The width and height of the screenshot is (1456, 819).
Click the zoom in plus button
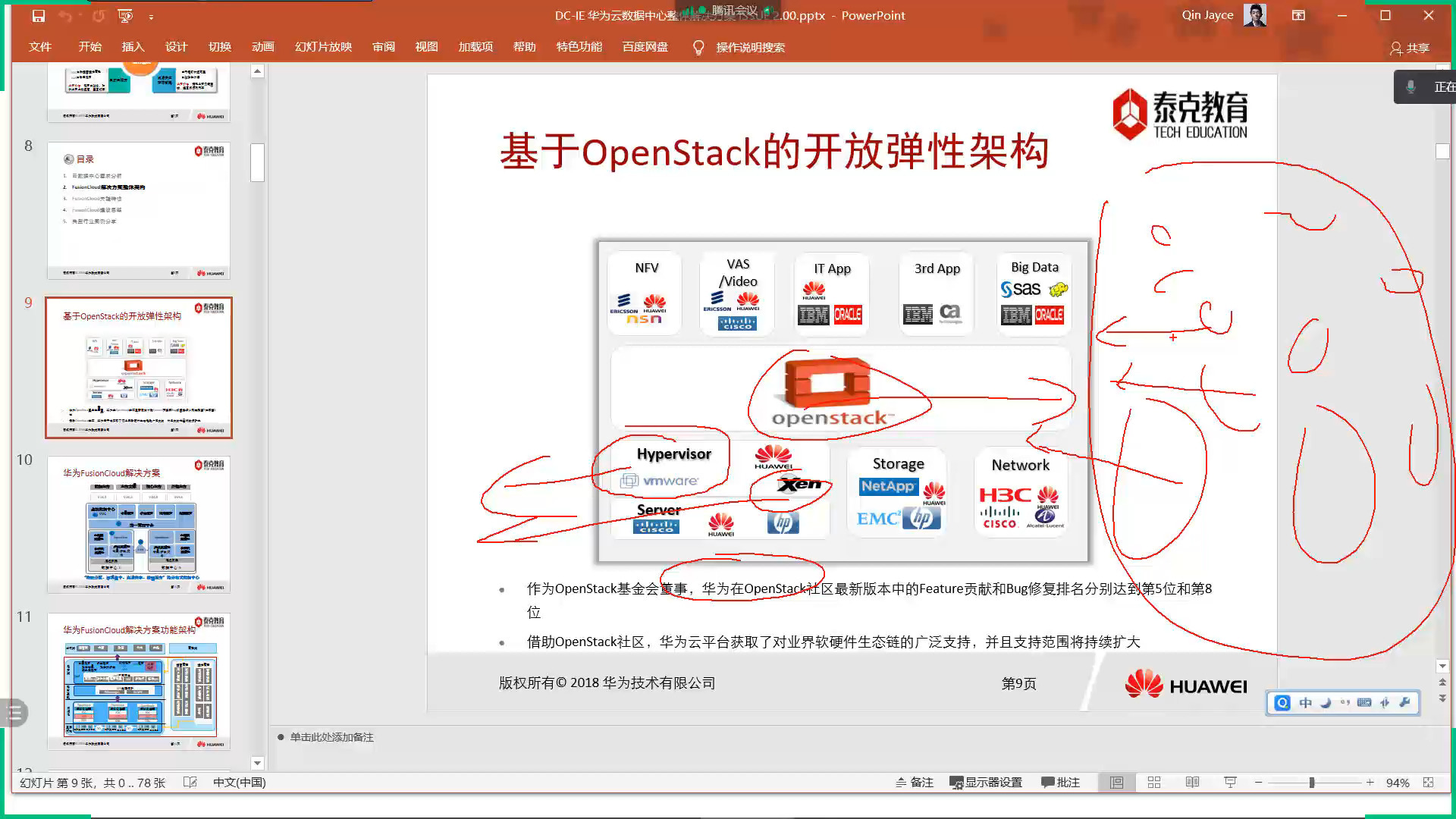[1370, 782]
